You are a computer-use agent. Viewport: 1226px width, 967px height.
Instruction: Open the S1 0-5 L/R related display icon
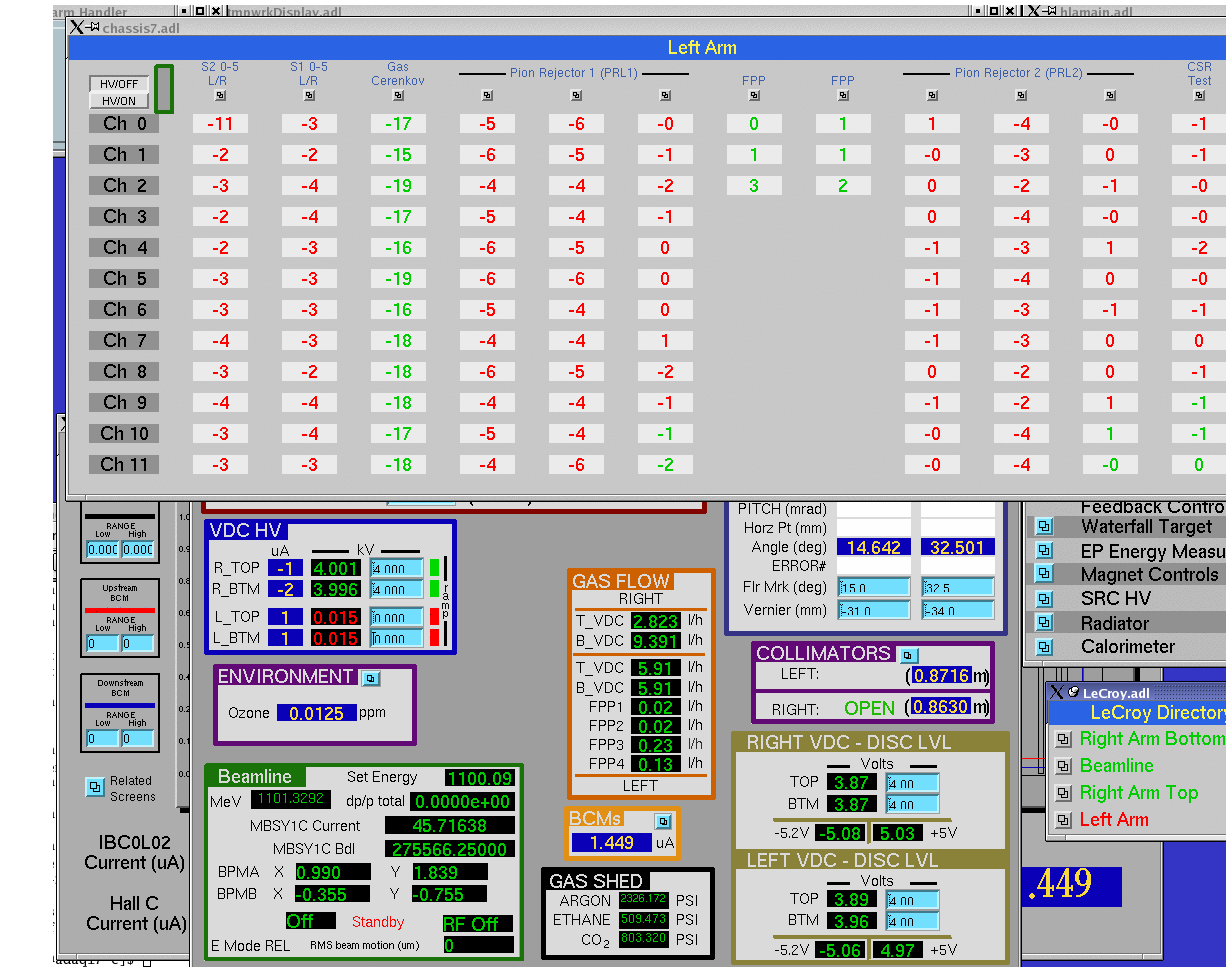coord(309,96)
